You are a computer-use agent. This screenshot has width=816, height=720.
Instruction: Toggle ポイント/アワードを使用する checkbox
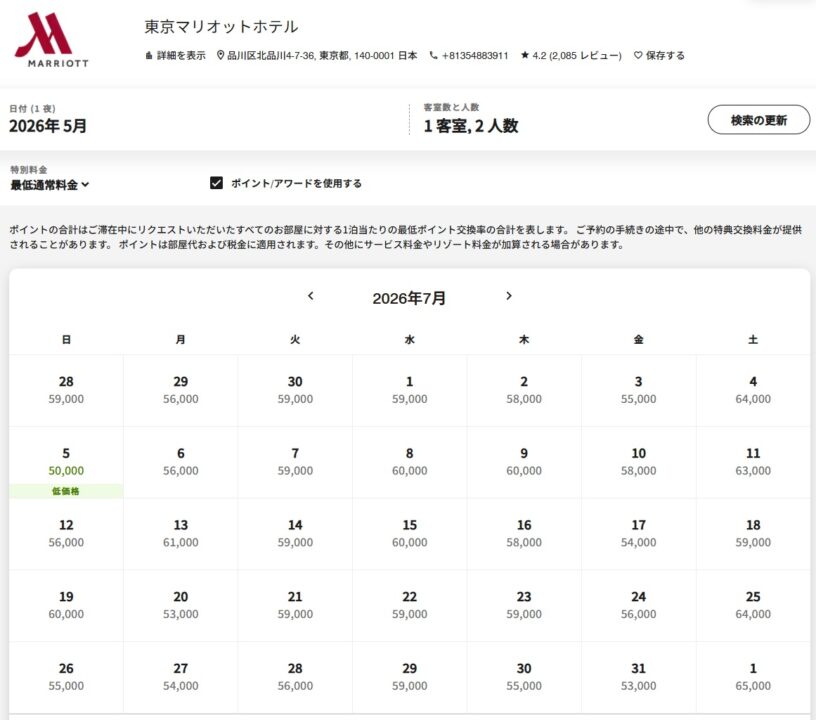pyautogui.click(x=216, y=183)
